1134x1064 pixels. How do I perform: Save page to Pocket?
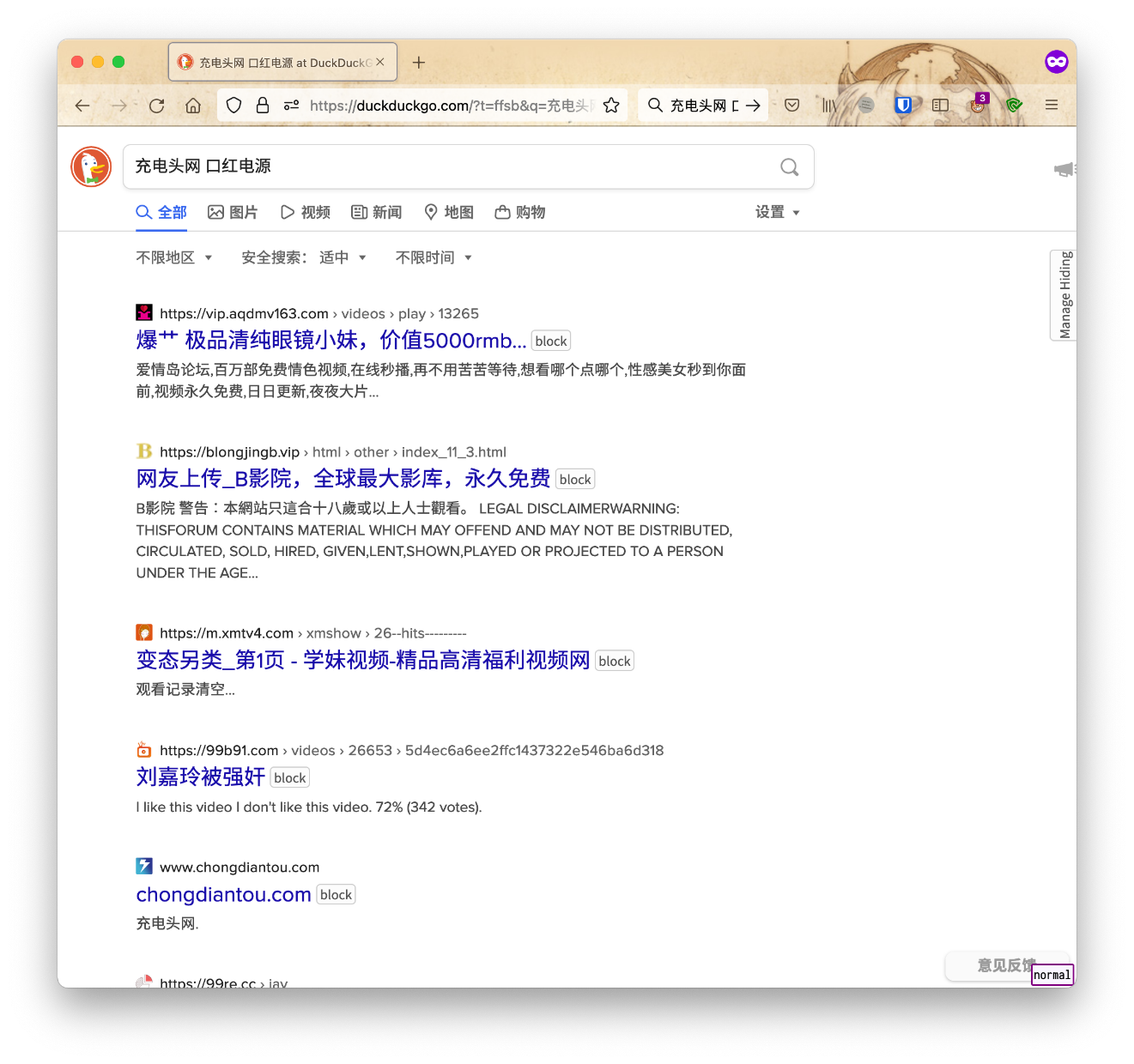[792, 105]
